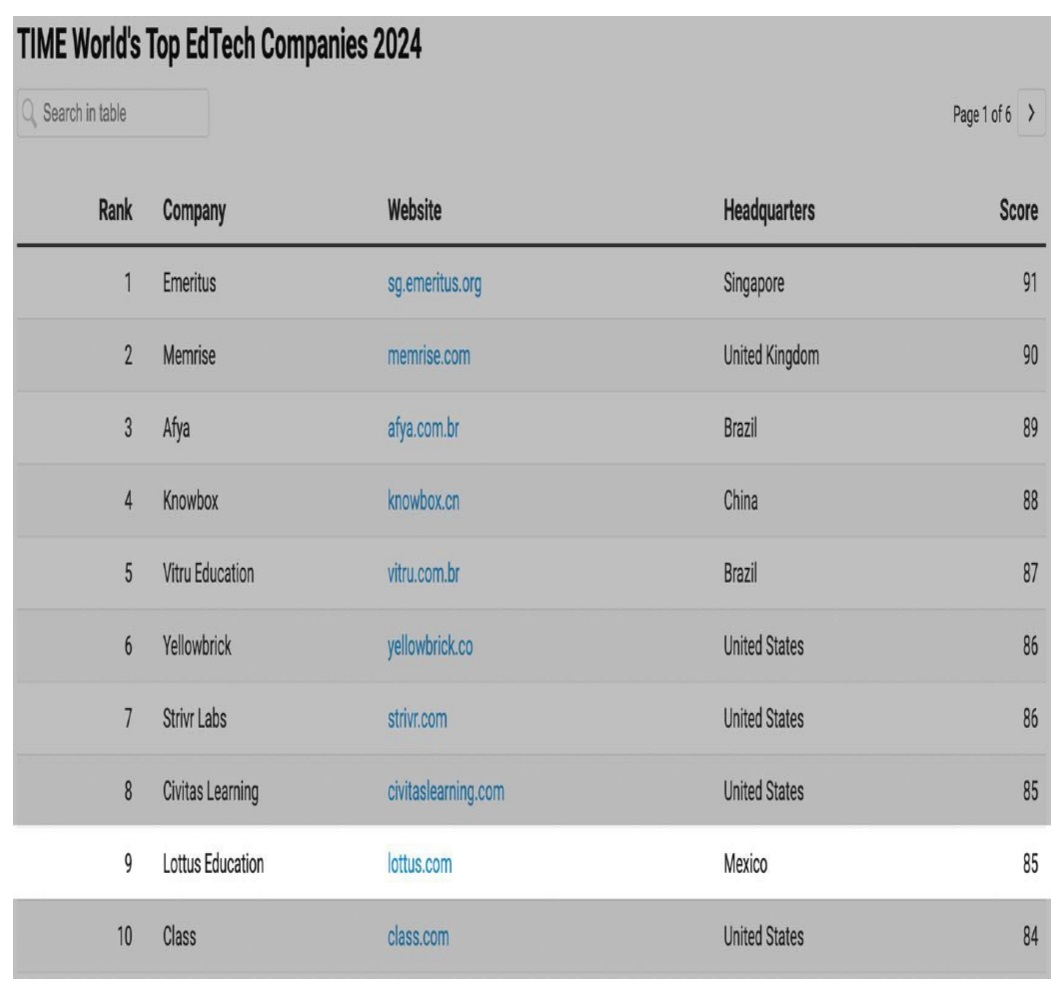Open the knowbox.cn link
This screenshot has width=1060, height=996.
423,502
